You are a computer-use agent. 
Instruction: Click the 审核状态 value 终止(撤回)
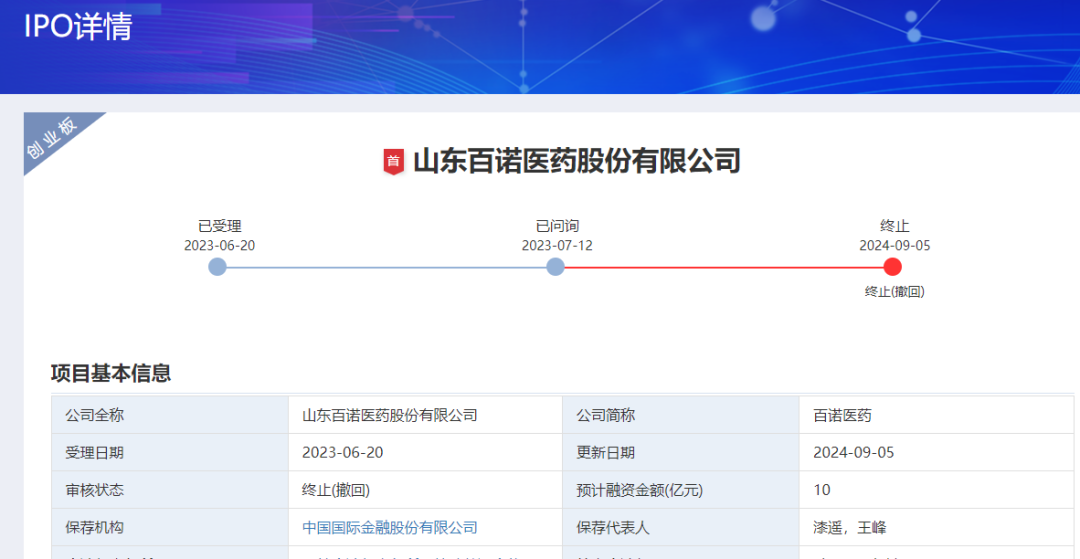(x=336, y=491)
